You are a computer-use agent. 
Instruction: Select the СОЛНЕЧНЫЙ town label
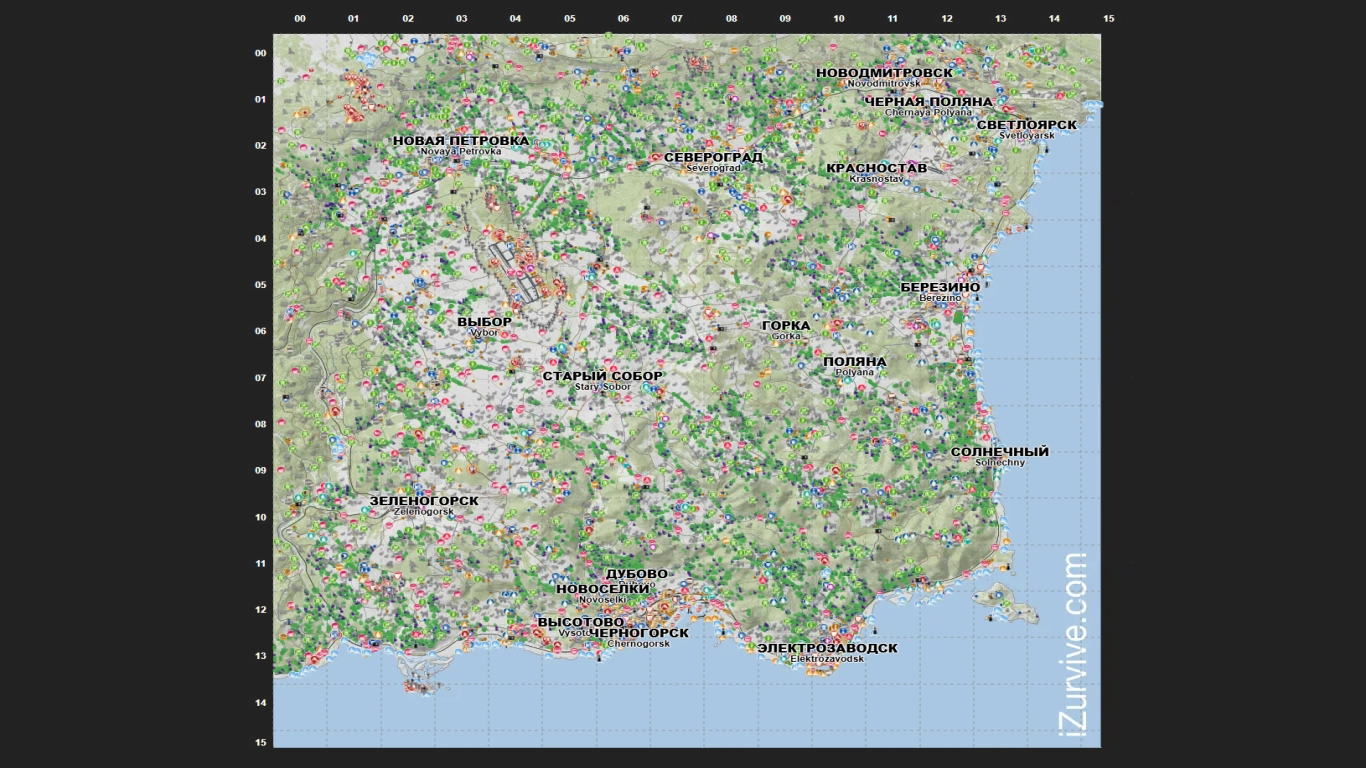click(1000, 452)
